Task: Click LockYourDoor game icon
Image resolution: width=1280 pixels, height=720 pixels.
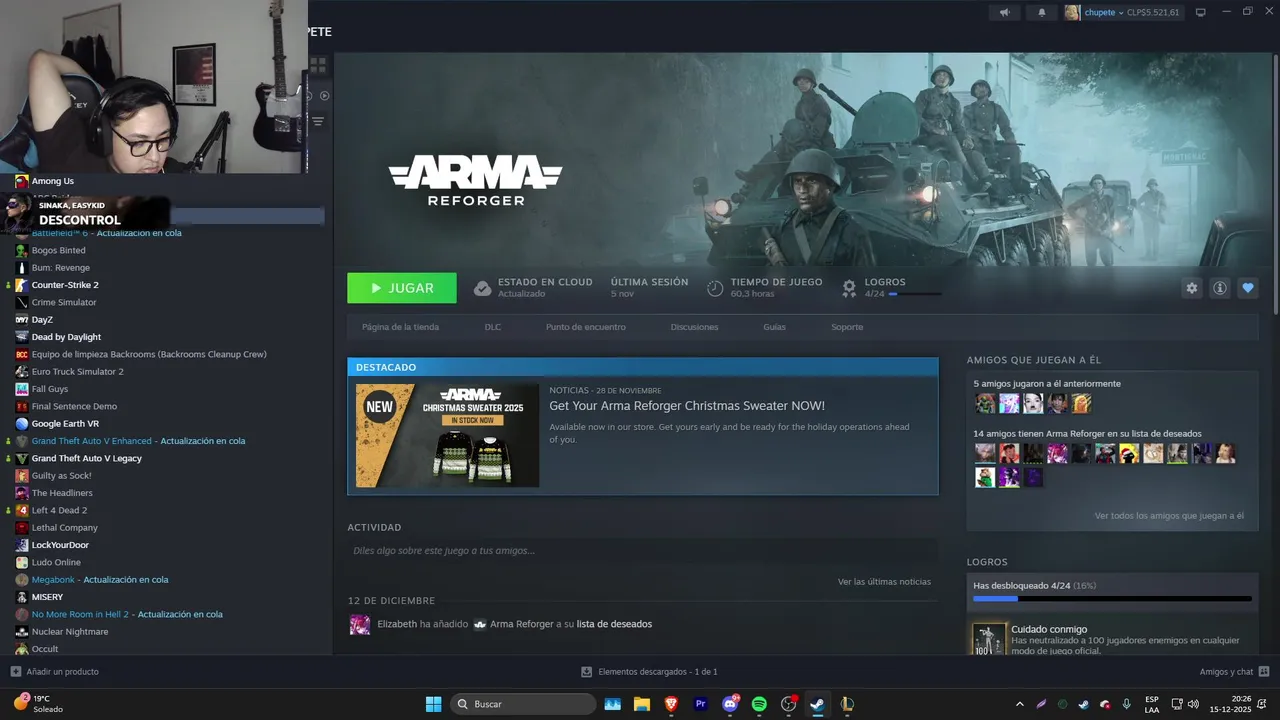Action: pyautogui.click(x=22, y=545)
